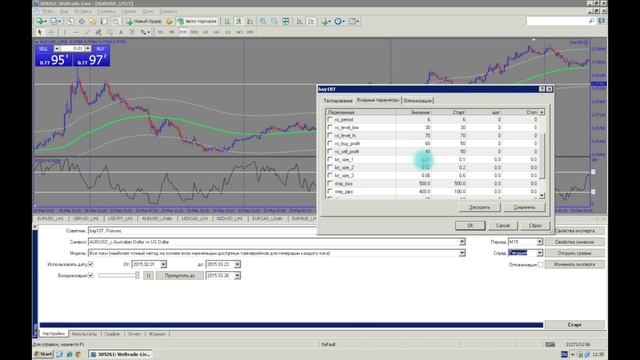Viewport: 640px width, 360px height.
Task: Open the Skip-to date 2015.03.26 dropdown
Action: pos(237,276)
